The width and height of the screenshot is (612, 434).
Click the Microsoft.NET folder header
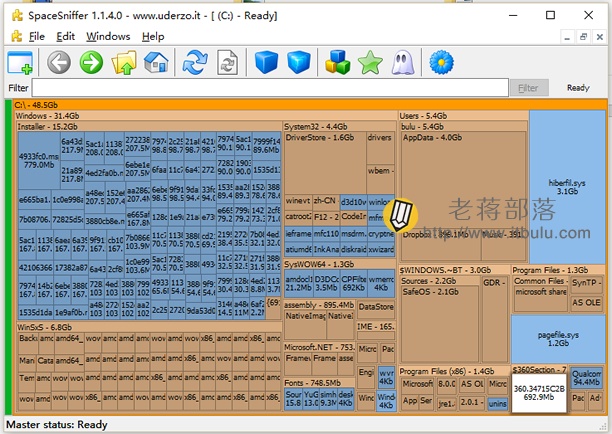tap(318, 347)
